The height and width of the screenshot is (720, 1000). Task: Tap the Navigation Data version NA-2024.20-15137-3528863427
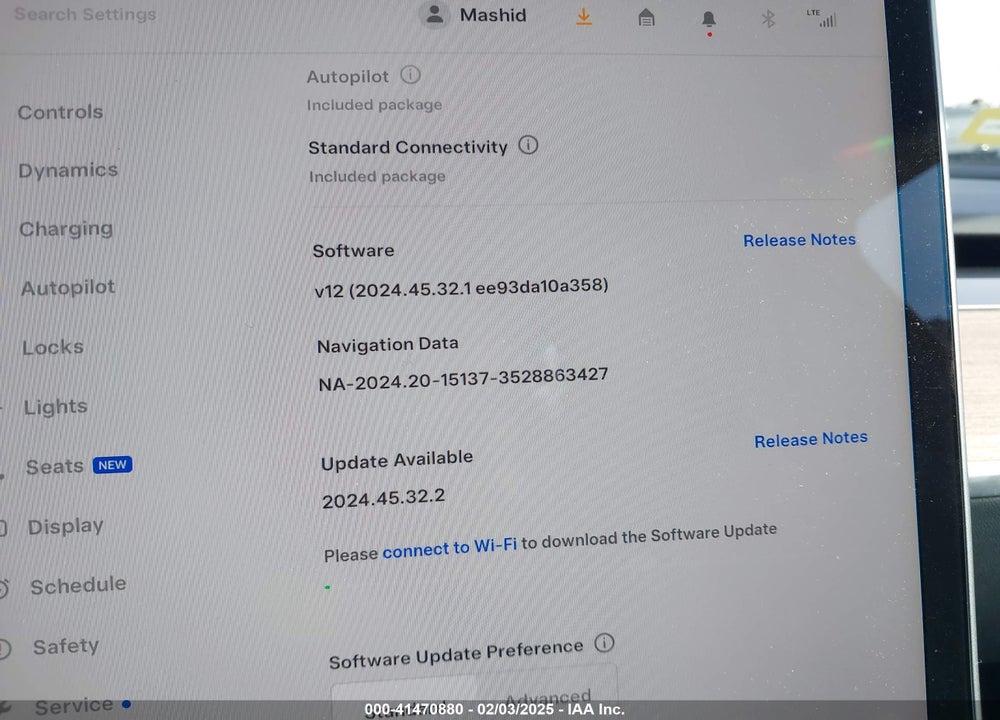[x=463, y=379]
